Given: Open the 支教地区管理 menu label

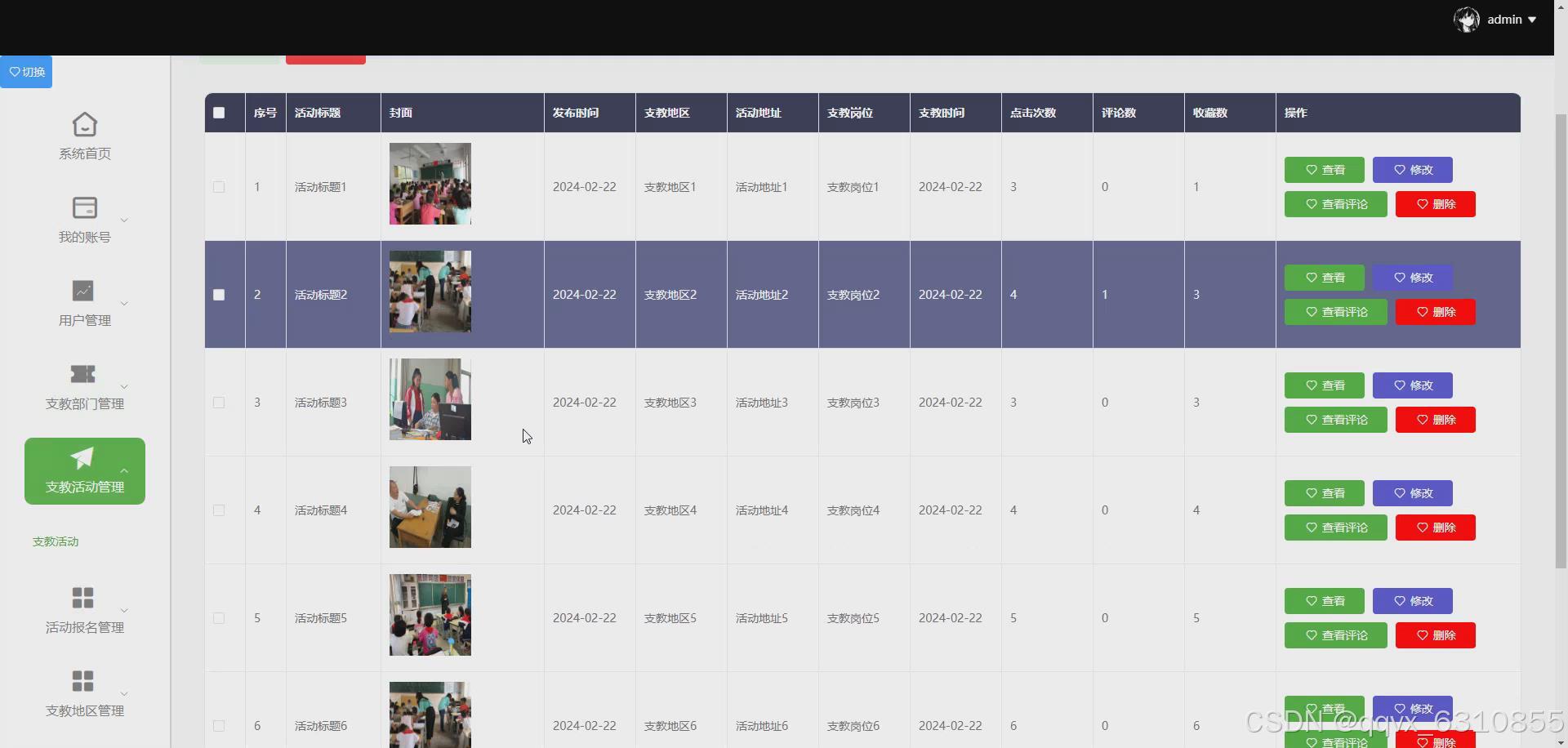Looking at the screenshot, I should click(85, 710).
